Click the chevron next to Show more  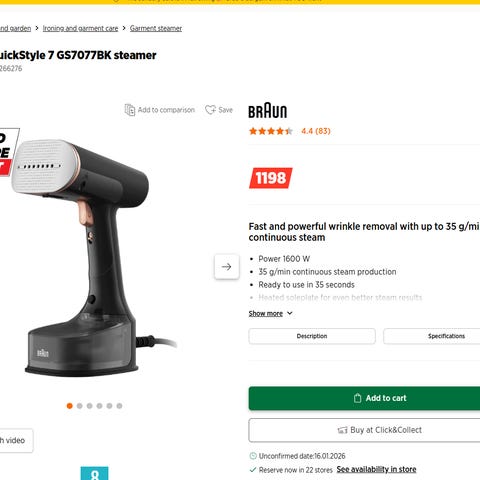290,313
